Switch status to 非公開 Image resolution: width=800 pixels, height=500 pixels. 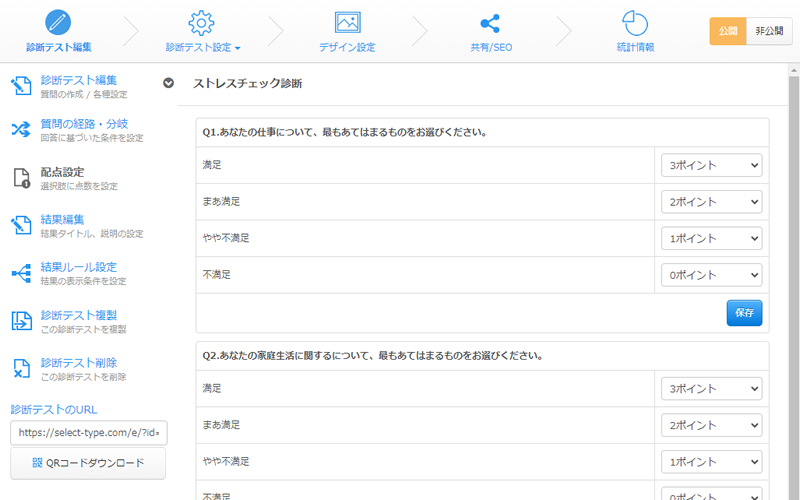click(x=769, y=31)
